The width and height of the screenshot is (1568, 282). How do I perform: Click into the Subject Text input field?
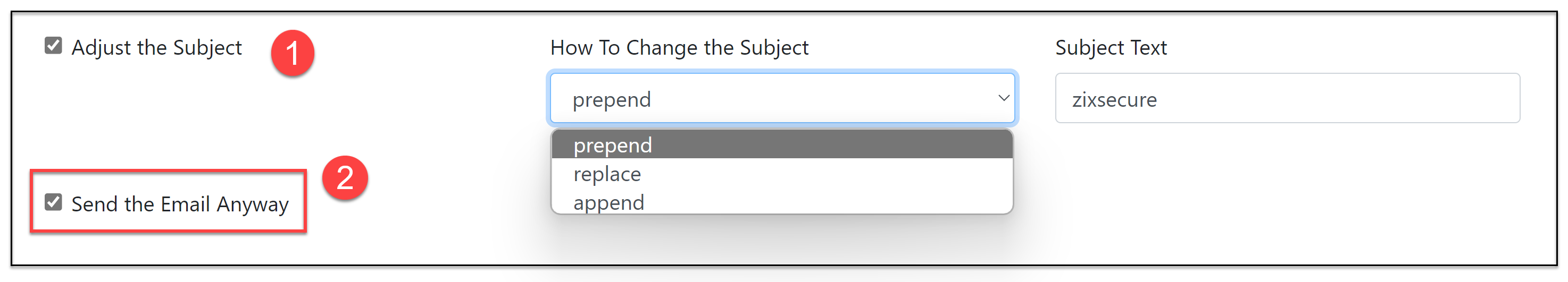coord(1287,98)
